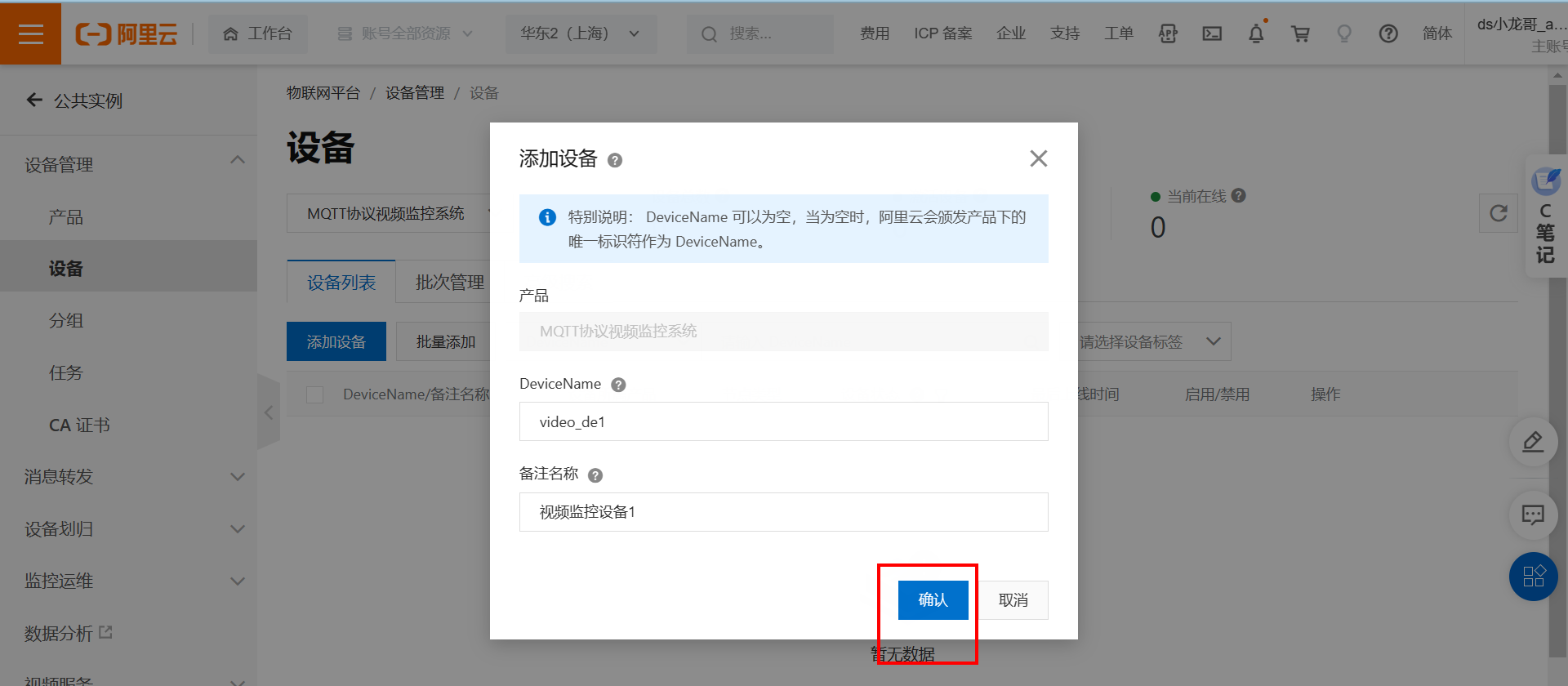This screenshot has height=686, width=1568.
Task: Open the 华东2（上海） region selector
Action: [x=580, y=33]
